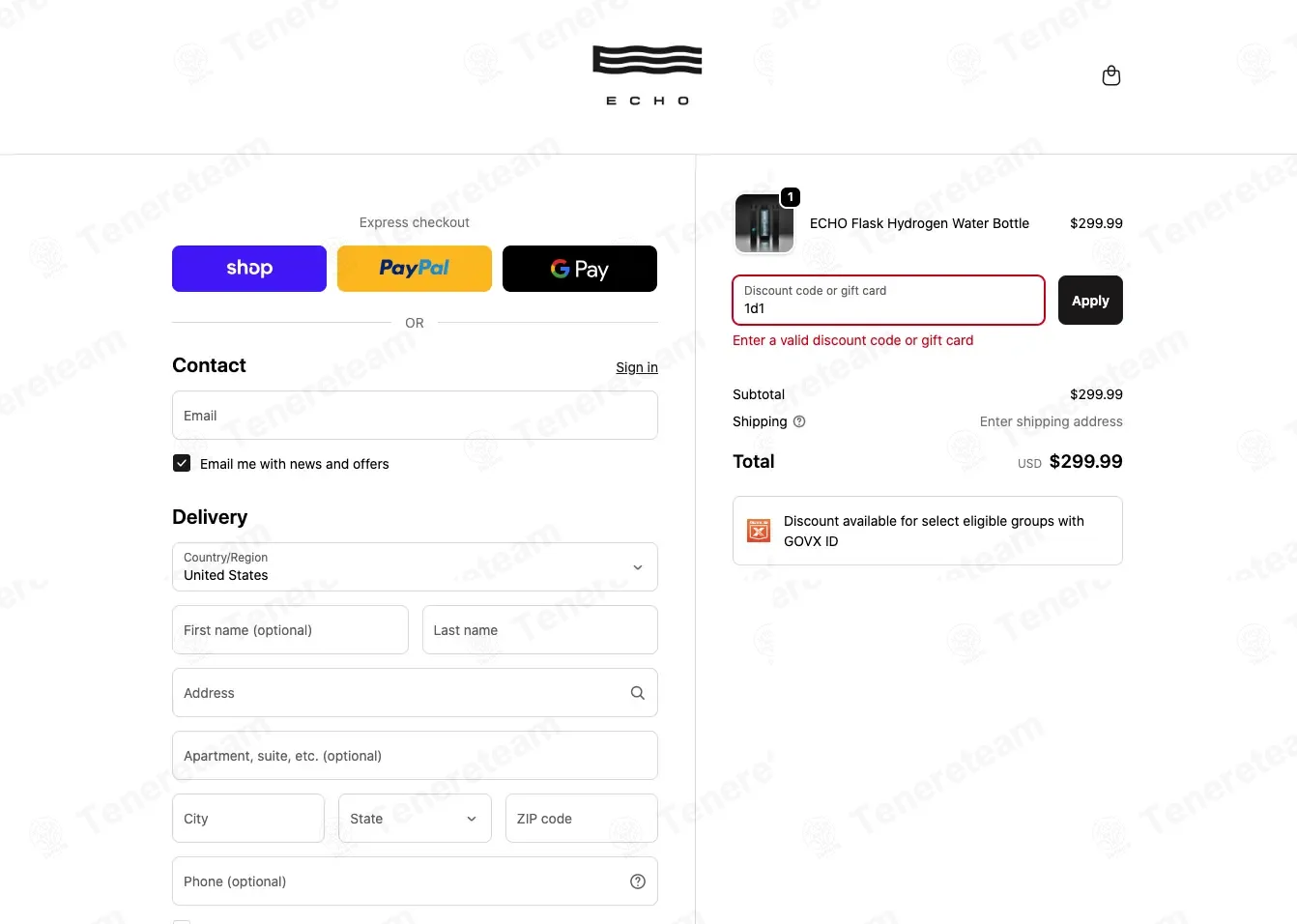
Task: Click the address search magnifier icon
Action: (638, 693)
